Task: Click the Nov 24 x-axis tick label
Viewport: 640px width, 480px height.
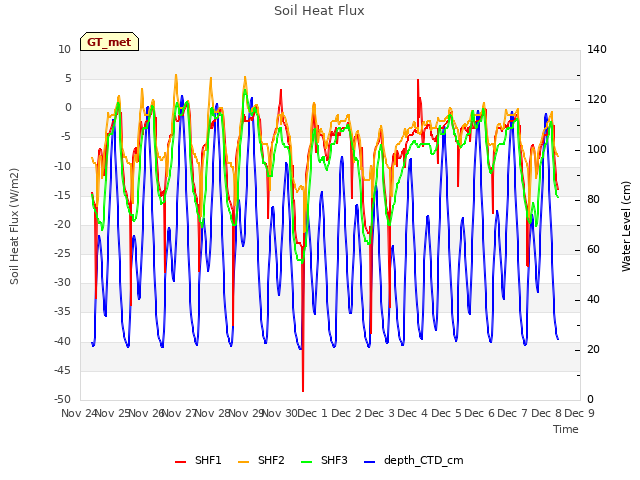Action: 79,413
